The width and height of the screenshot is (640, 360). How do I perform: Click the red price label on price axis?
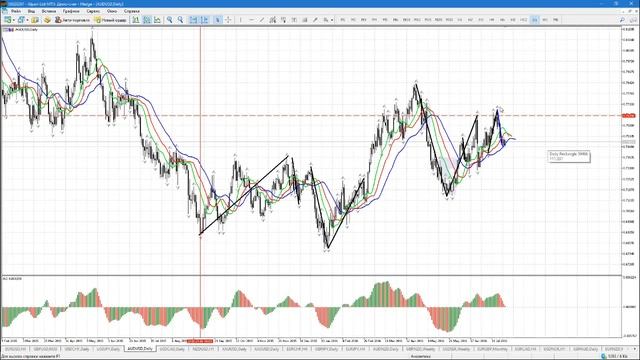(629, 116)
